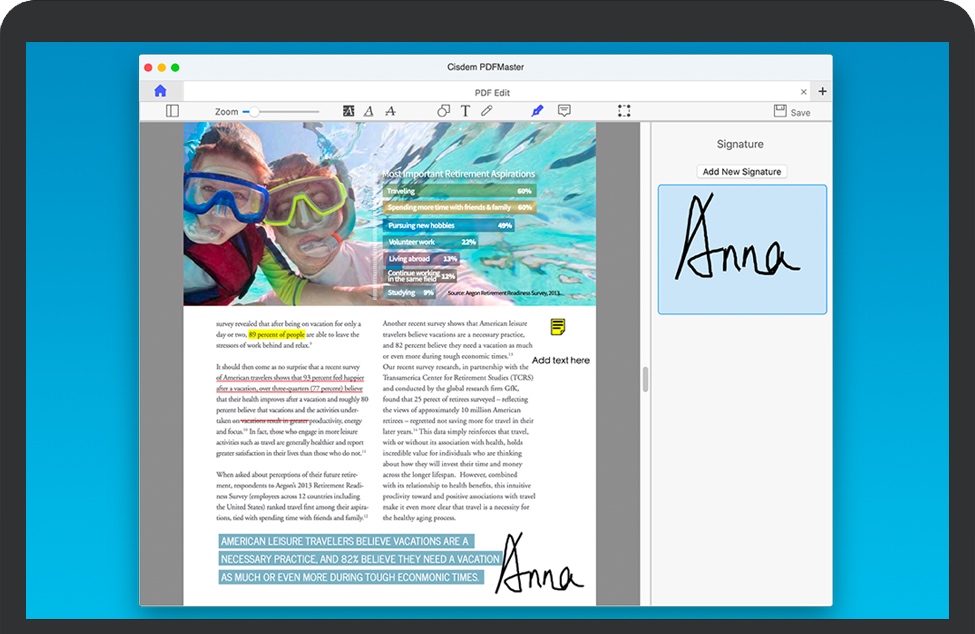Select the Anna signature placed on page
This screenshot has width=975, height=634.
538,567
